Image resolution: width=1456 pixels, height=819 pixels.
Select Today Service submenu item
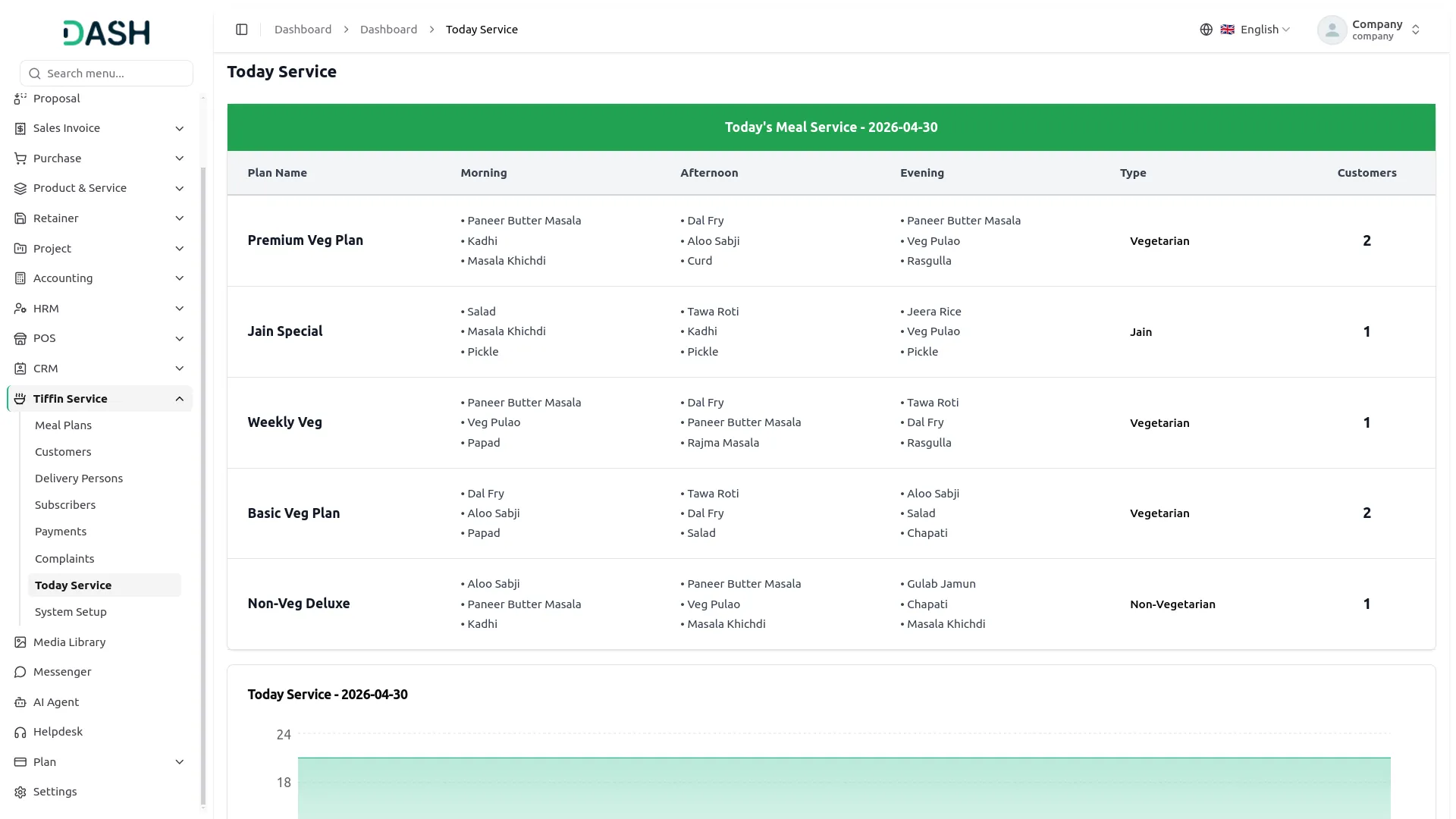click(x=105, y=585)
